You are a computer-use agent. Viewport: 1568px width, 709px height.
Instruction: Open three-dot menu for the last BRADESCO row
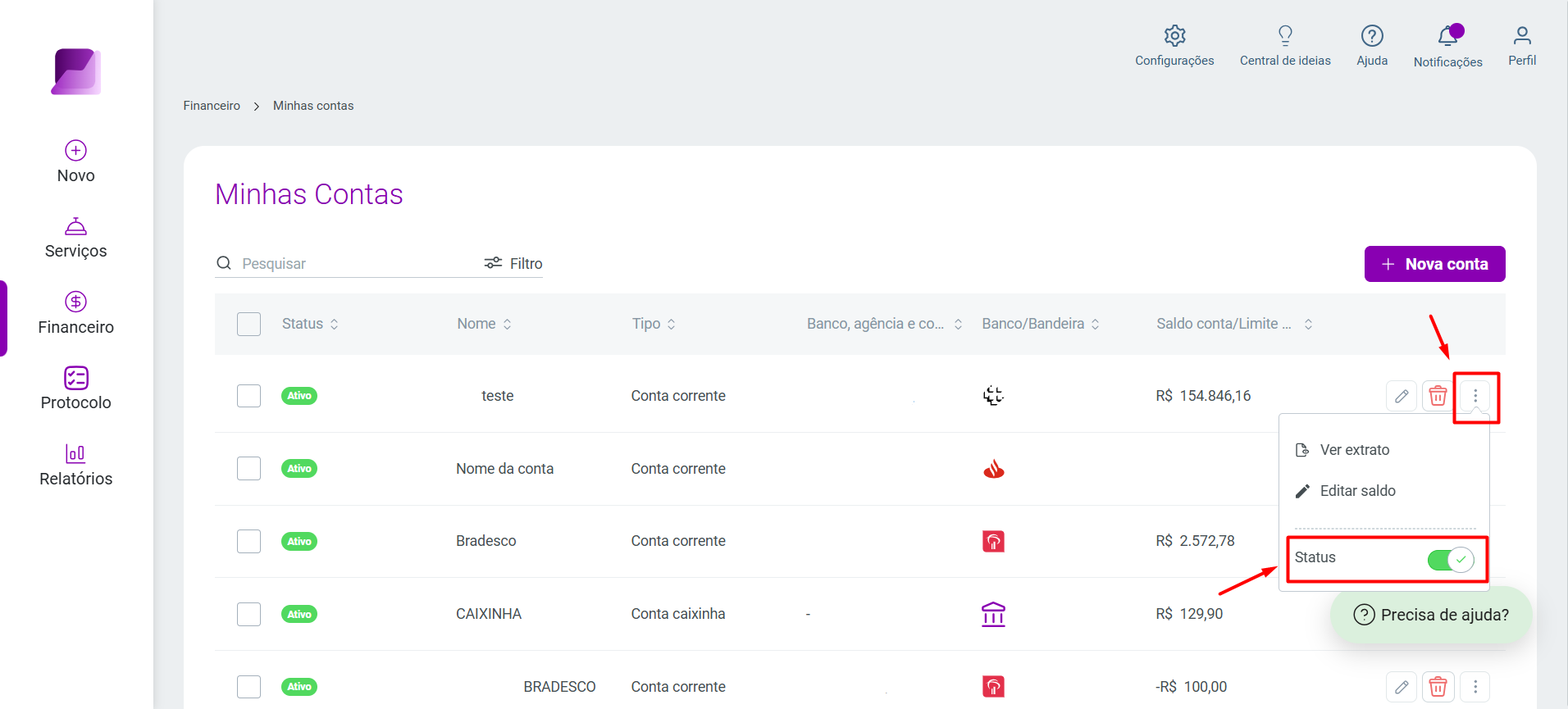[1475, 687]
